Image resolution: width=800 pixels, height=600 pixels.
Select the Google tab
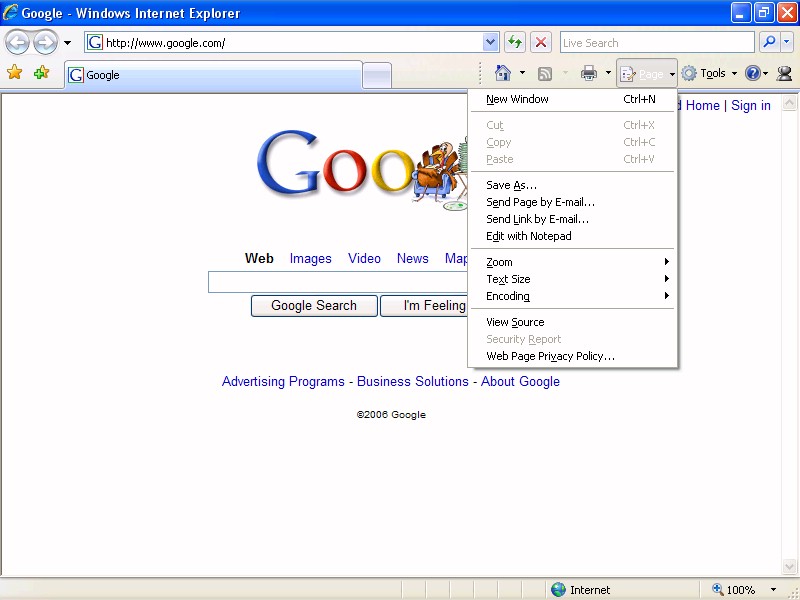(x=213, y=75)
